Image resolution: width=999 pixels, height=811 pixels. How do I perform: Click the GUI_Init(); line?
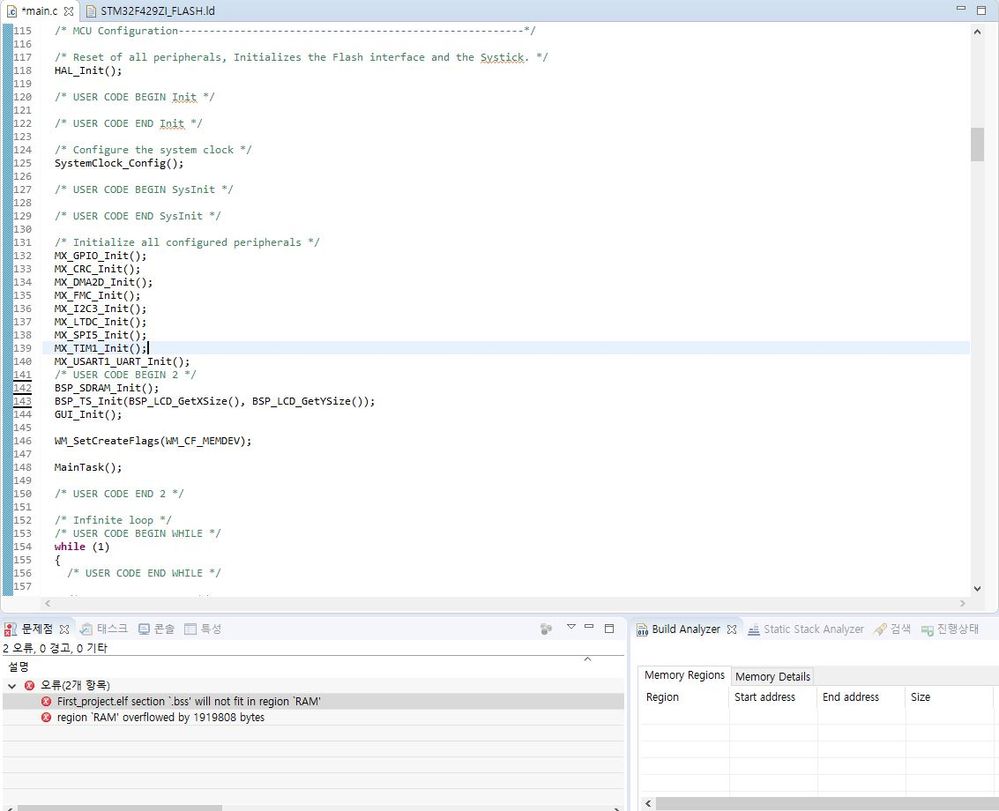(x=88, y=414)
